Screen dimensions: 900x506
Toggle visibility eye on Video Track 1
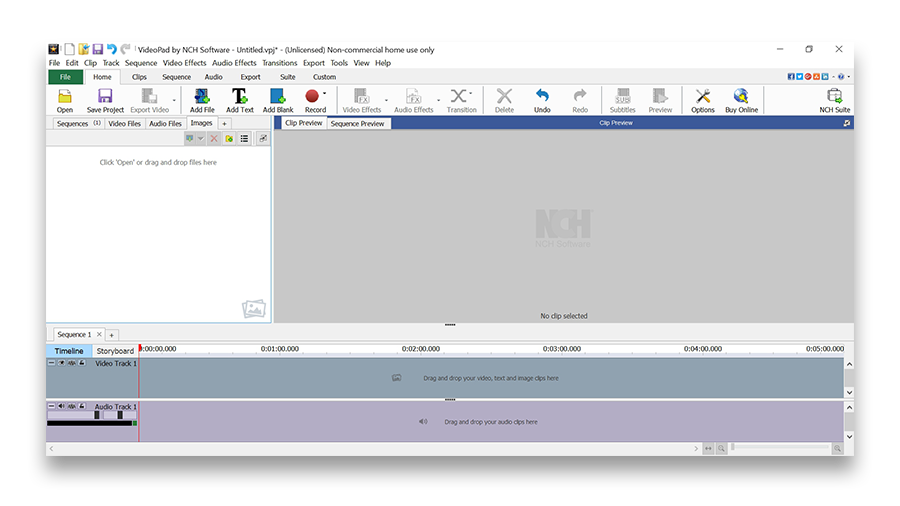pyautogui.click(x=61, y=363)
